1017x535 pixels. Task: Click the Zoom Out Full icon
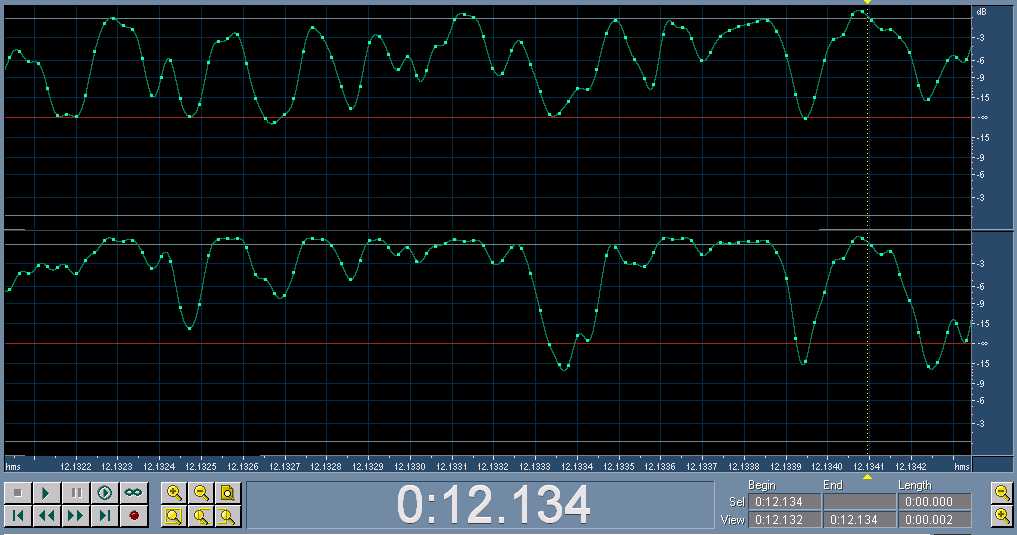point(228,493)
